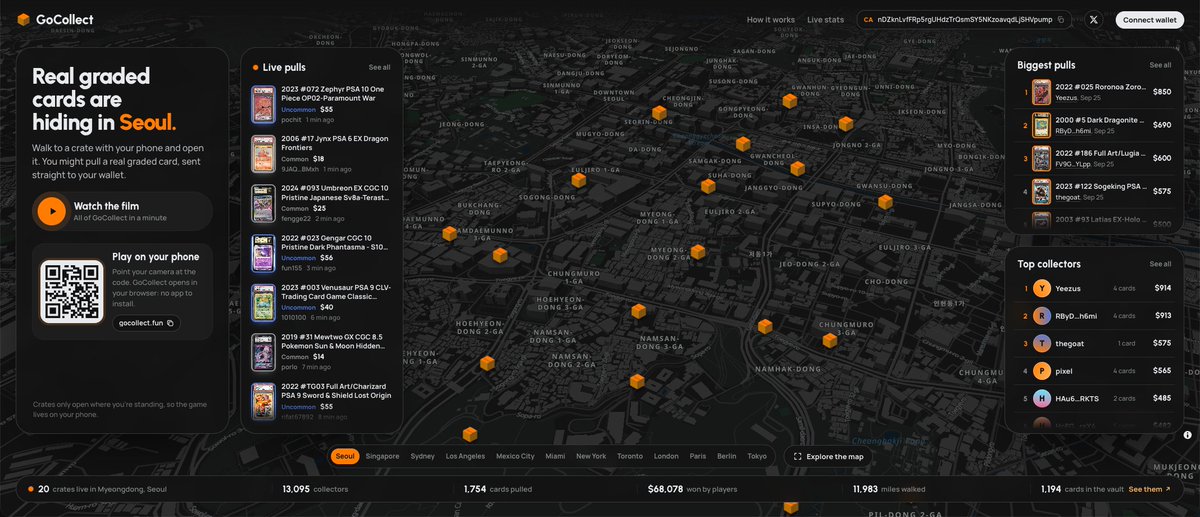1200x517 pixels.
Task: Switch to the Paris city tab
Action: 698,456
